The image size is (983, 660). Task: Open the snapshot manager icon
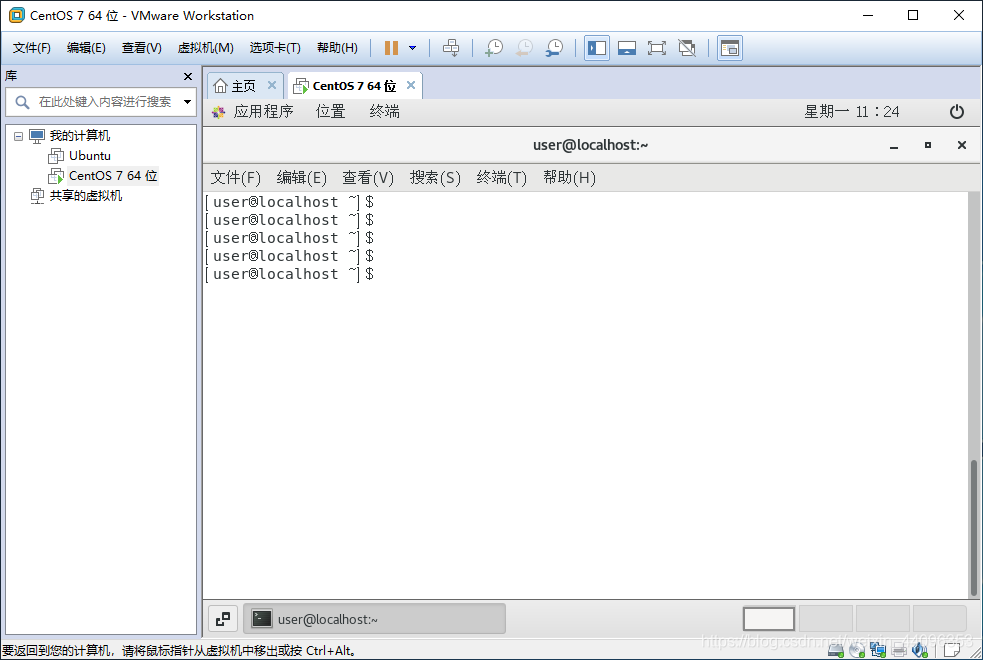click(554, 48)
